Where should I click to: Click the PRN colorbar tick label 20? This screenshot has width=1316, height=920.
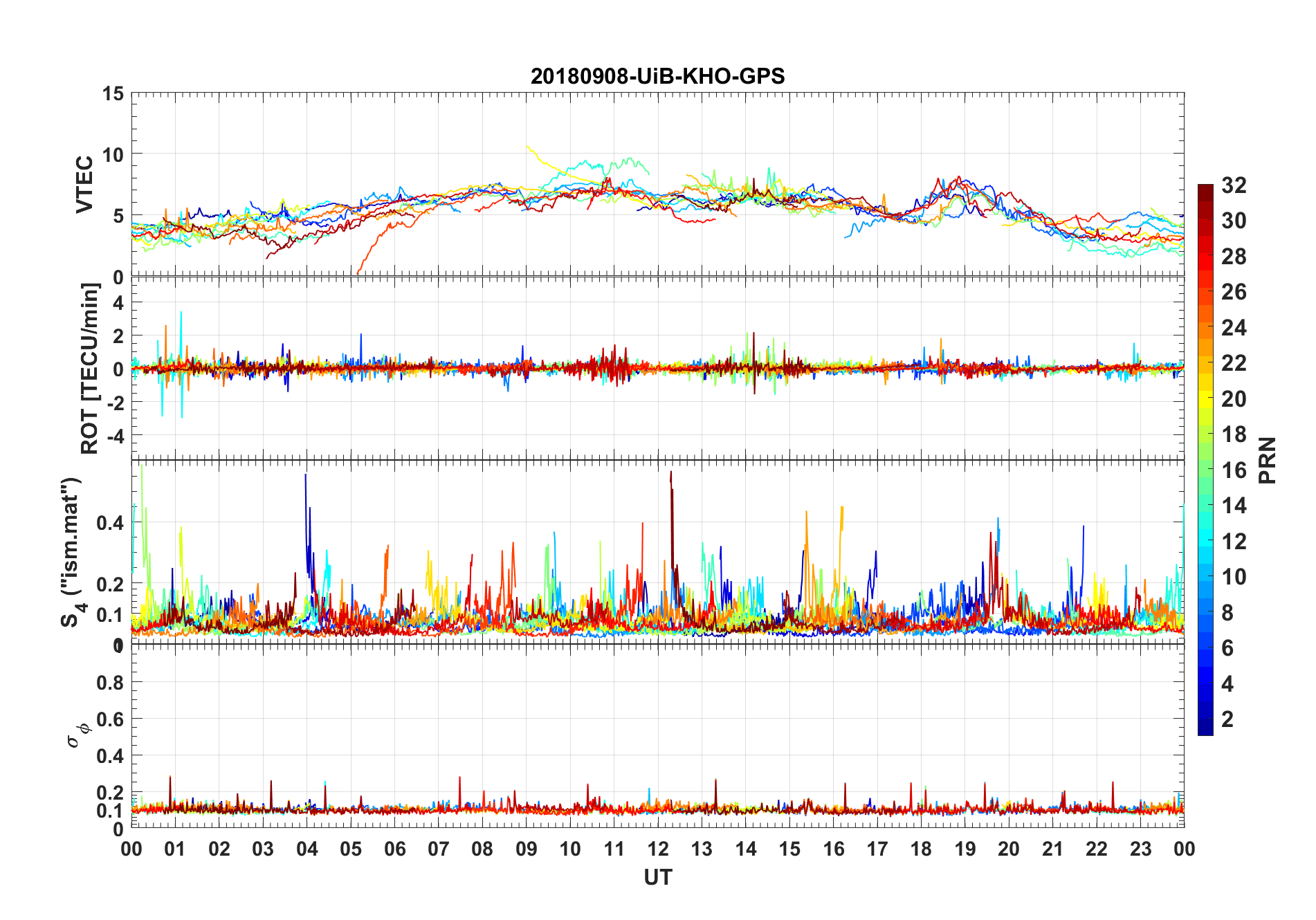(x=1234, y=399)
